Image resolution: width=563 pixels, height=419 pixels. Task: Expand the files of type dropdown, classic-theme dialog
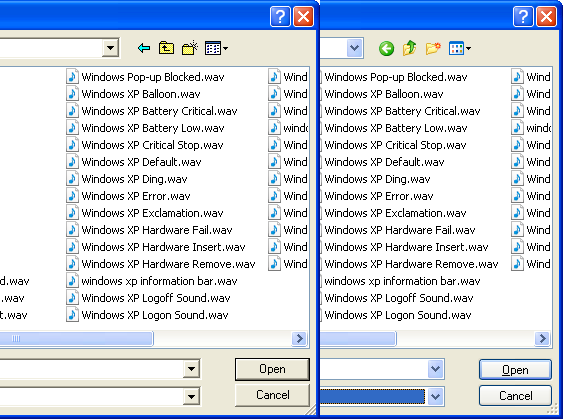191,396
